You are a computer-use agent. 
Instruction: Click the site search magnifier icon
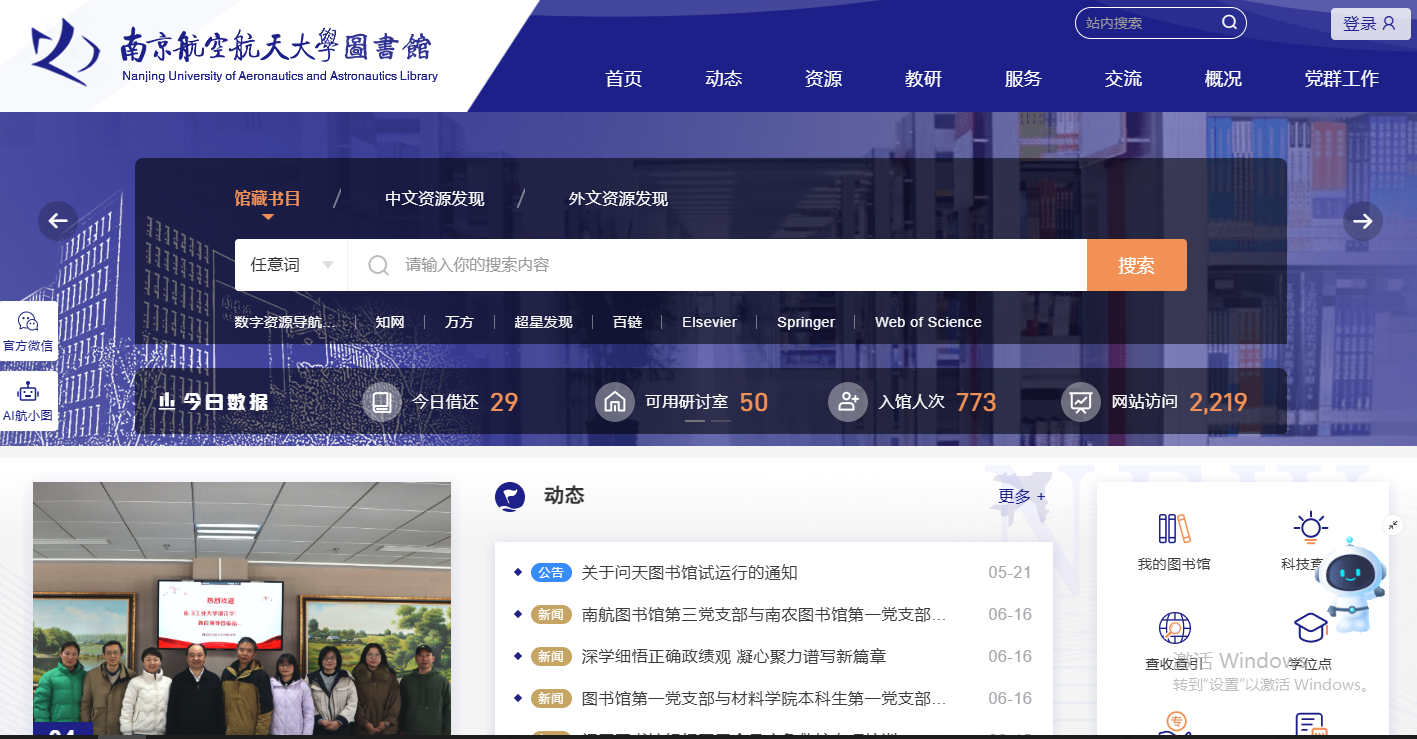point(1229,23)
